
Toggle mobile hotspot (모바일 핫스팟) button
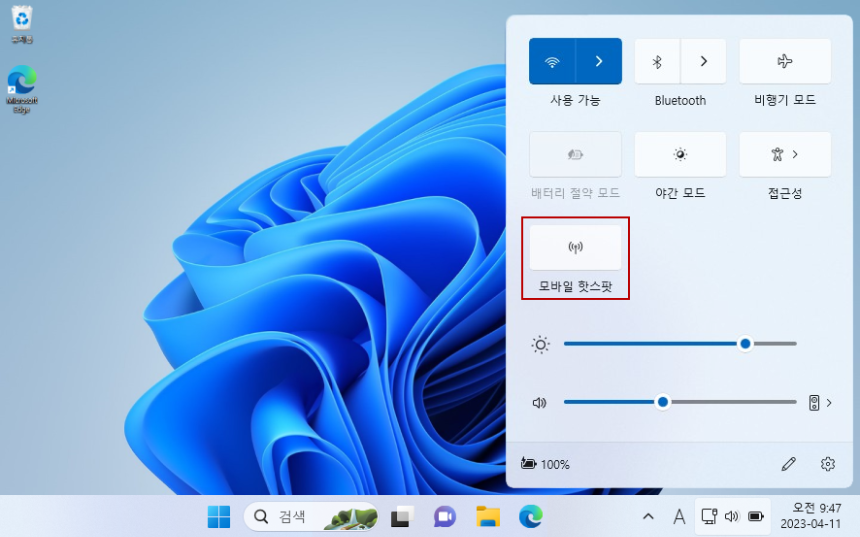[575, 247]
